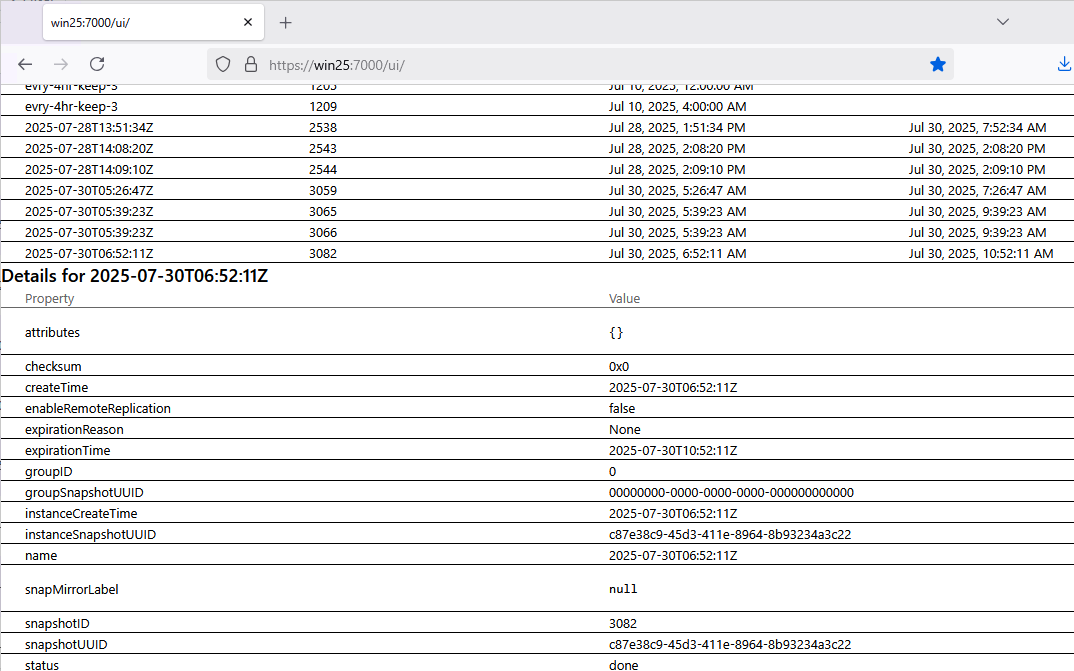1074x671 pixels.
Task: Click the attributes property row
Action: [x=537, y=332]
